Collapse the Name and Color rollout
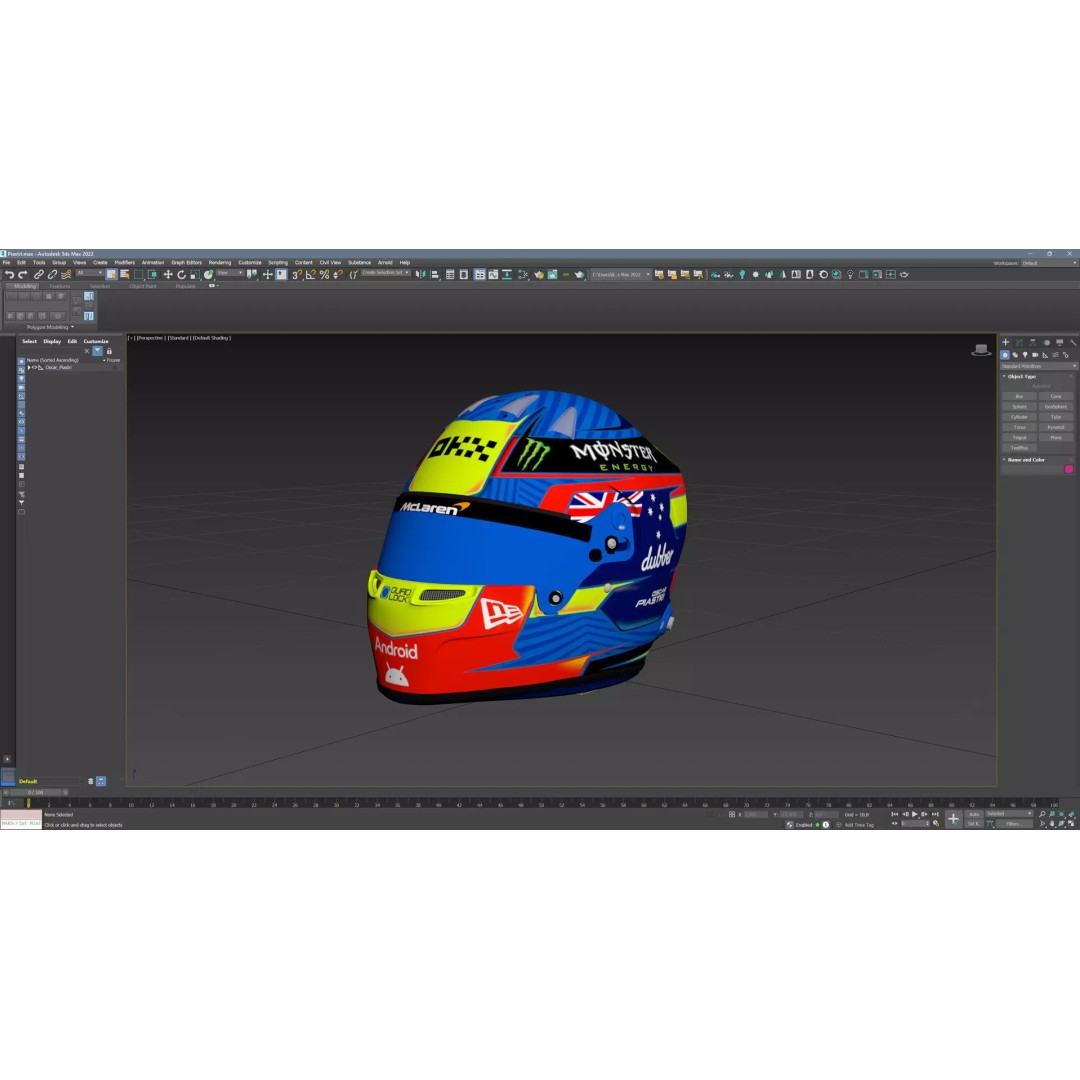Viewport: 1080px width, 1080px height. click(x=1026, y=460)
